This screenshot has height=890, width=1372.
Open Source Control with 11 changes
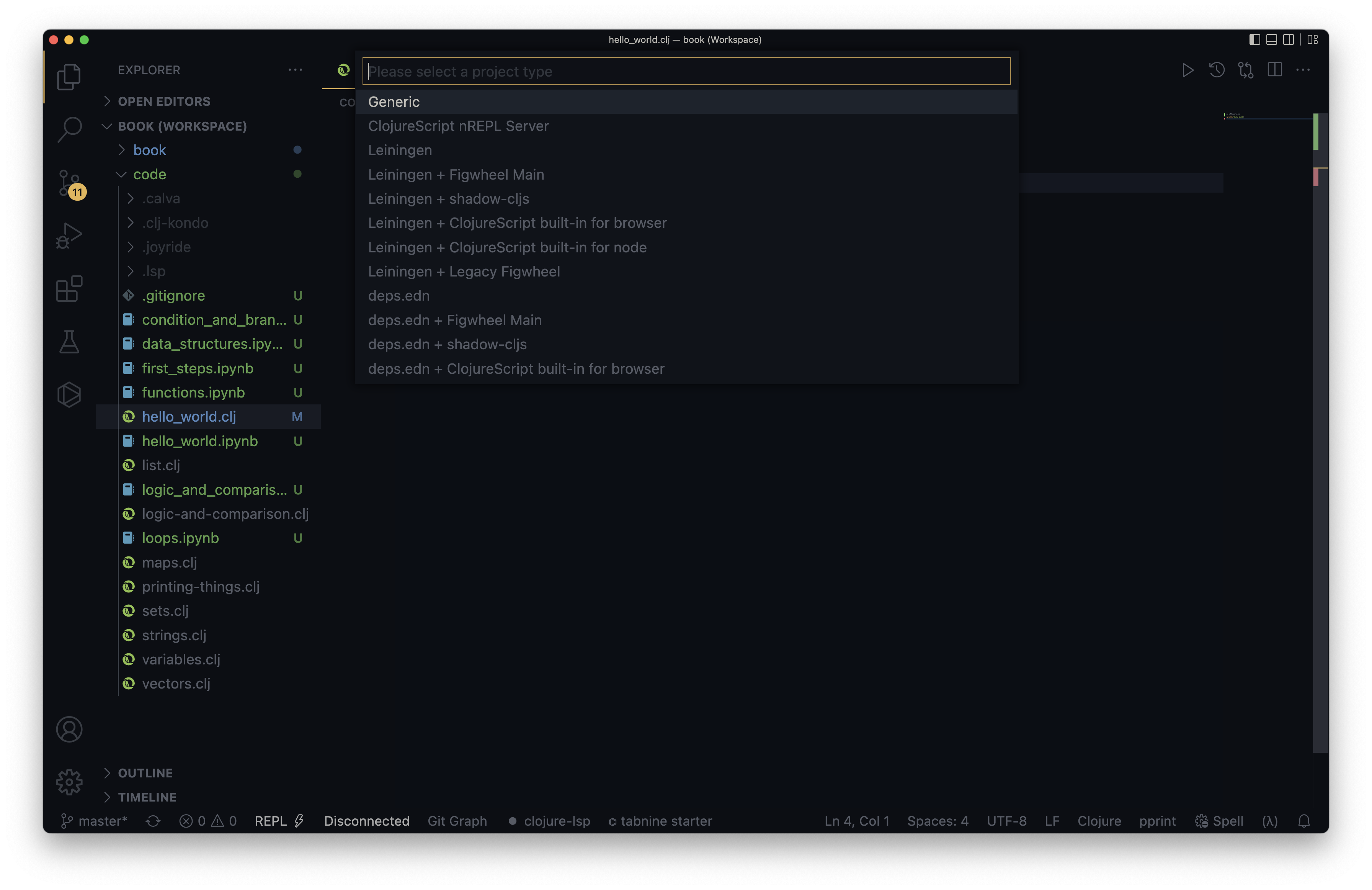click(x=71, y=183)
